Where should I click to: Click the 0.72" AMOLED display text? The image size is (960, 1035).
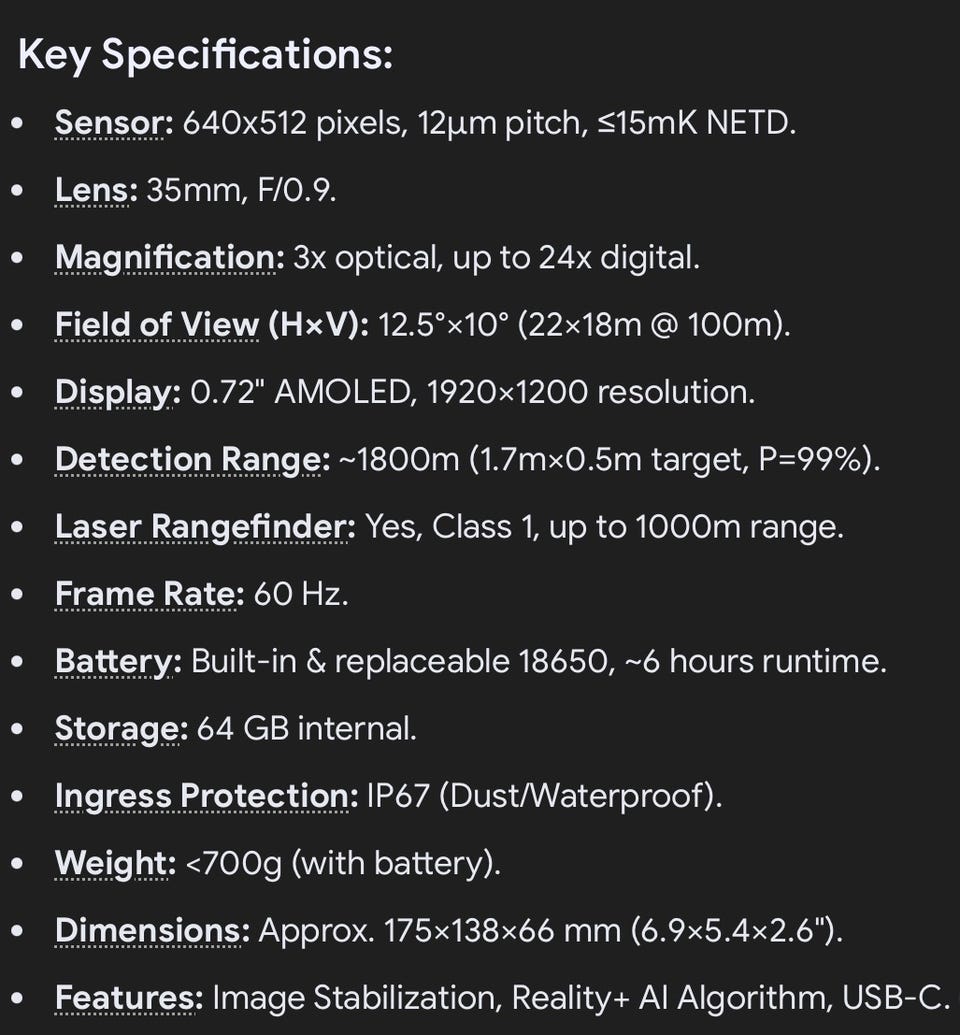click(x=300, y=392)
